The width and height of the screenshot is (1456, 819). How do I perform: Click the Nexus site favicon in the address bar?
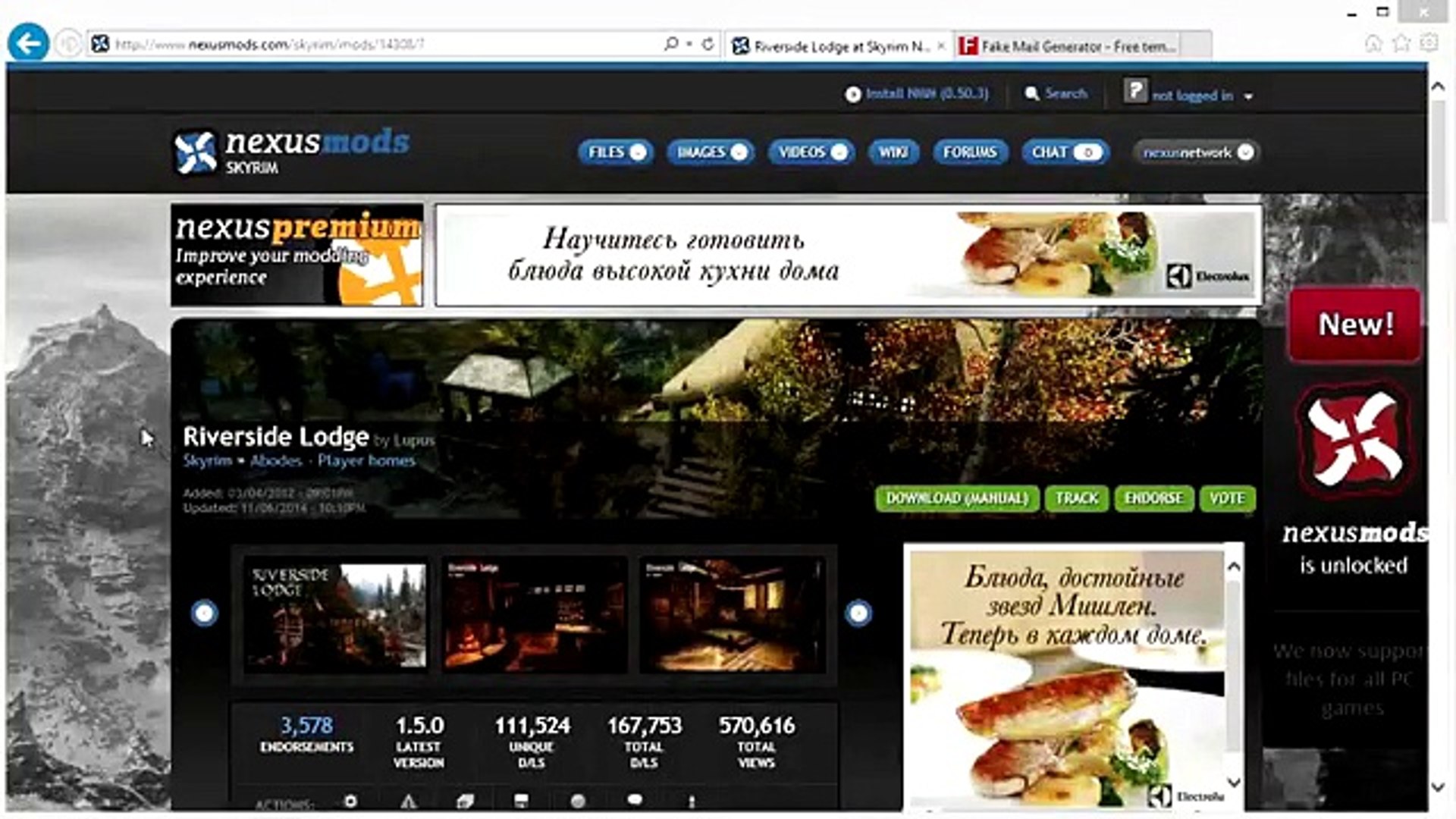point(100,44)
